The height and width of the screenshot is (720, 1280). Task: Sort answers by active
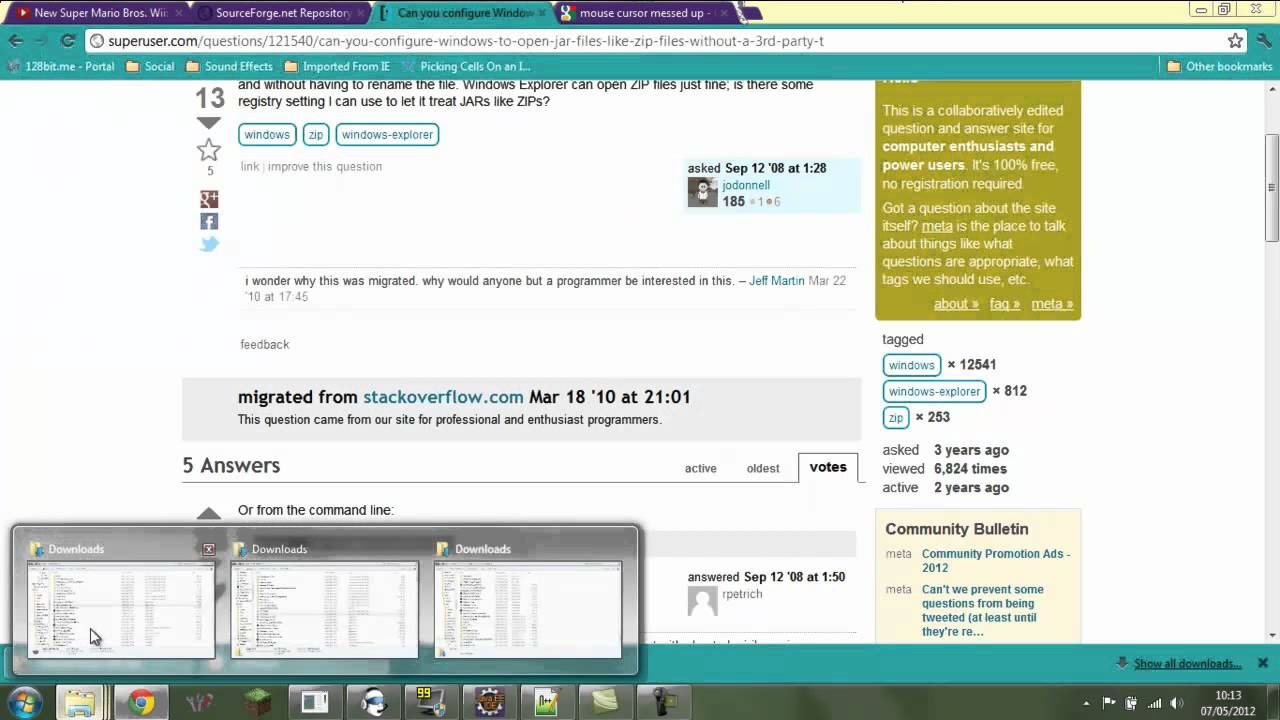click(700, 468)
